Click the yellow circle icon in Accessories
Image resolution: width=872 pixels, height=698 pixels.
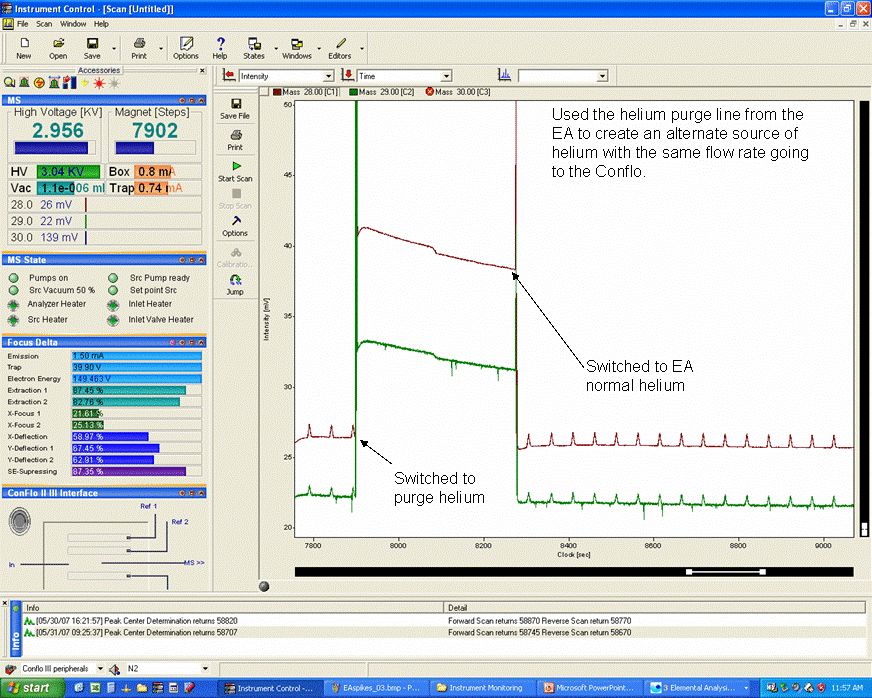point(39,83)
